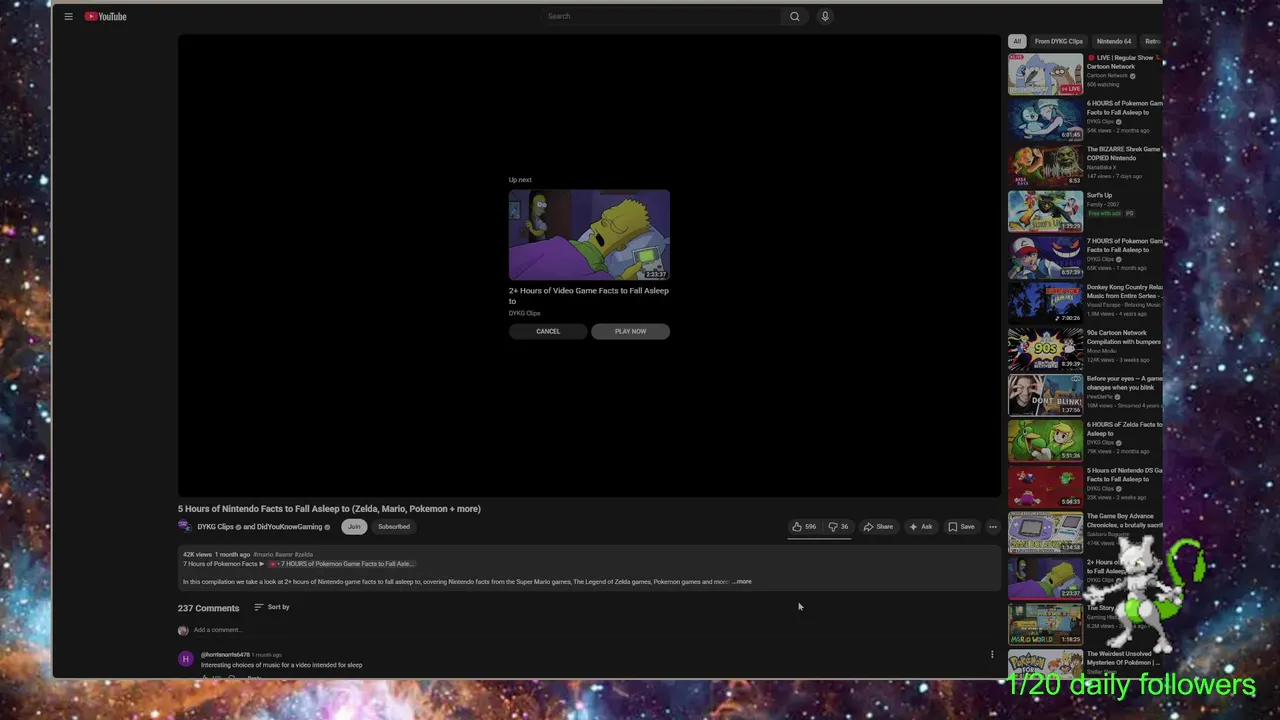Click the search magnifier button

[x=795, y=16]
